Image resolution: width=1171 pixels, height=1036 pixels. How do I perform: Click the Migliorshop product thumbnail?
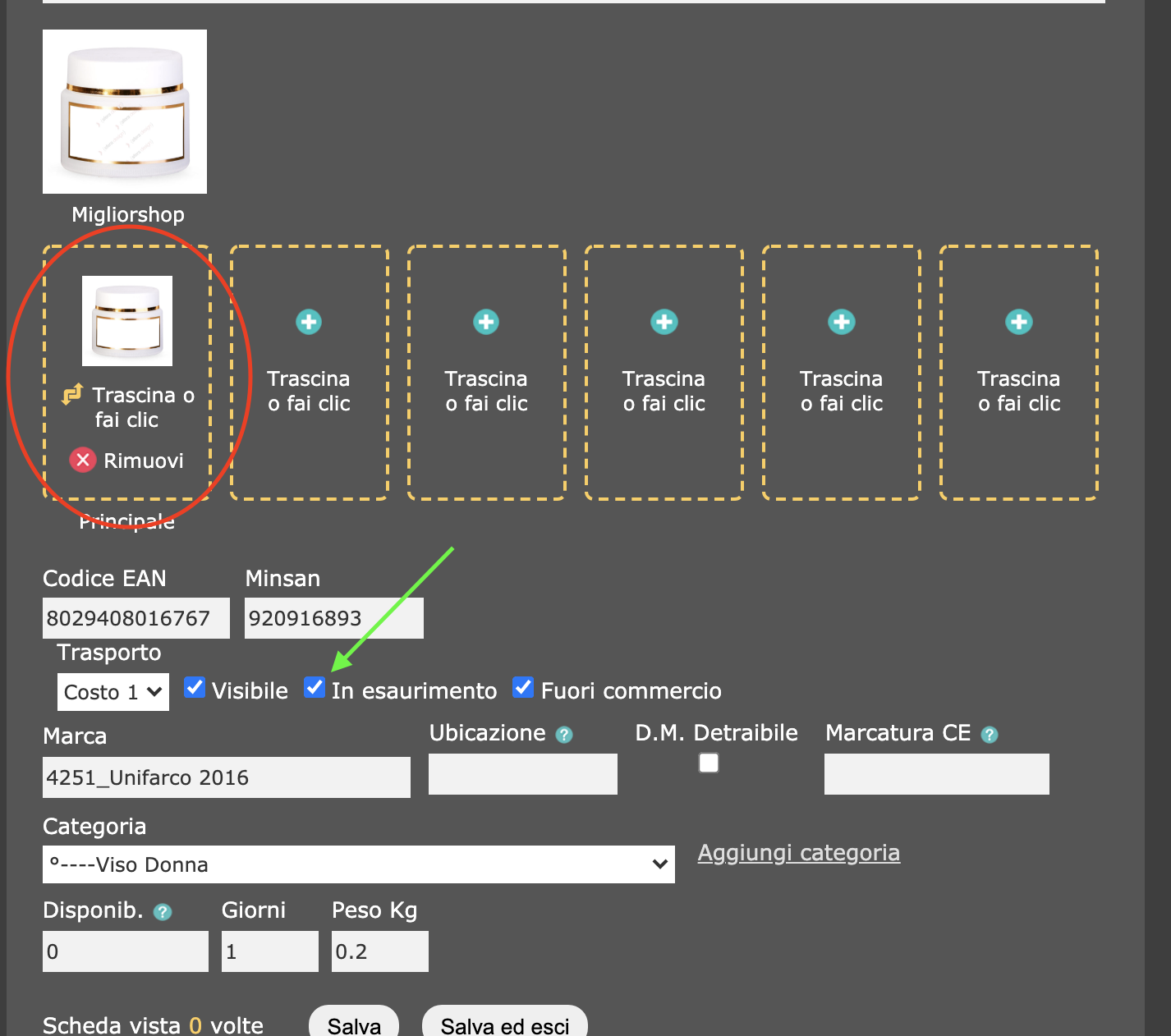[125, 112]
